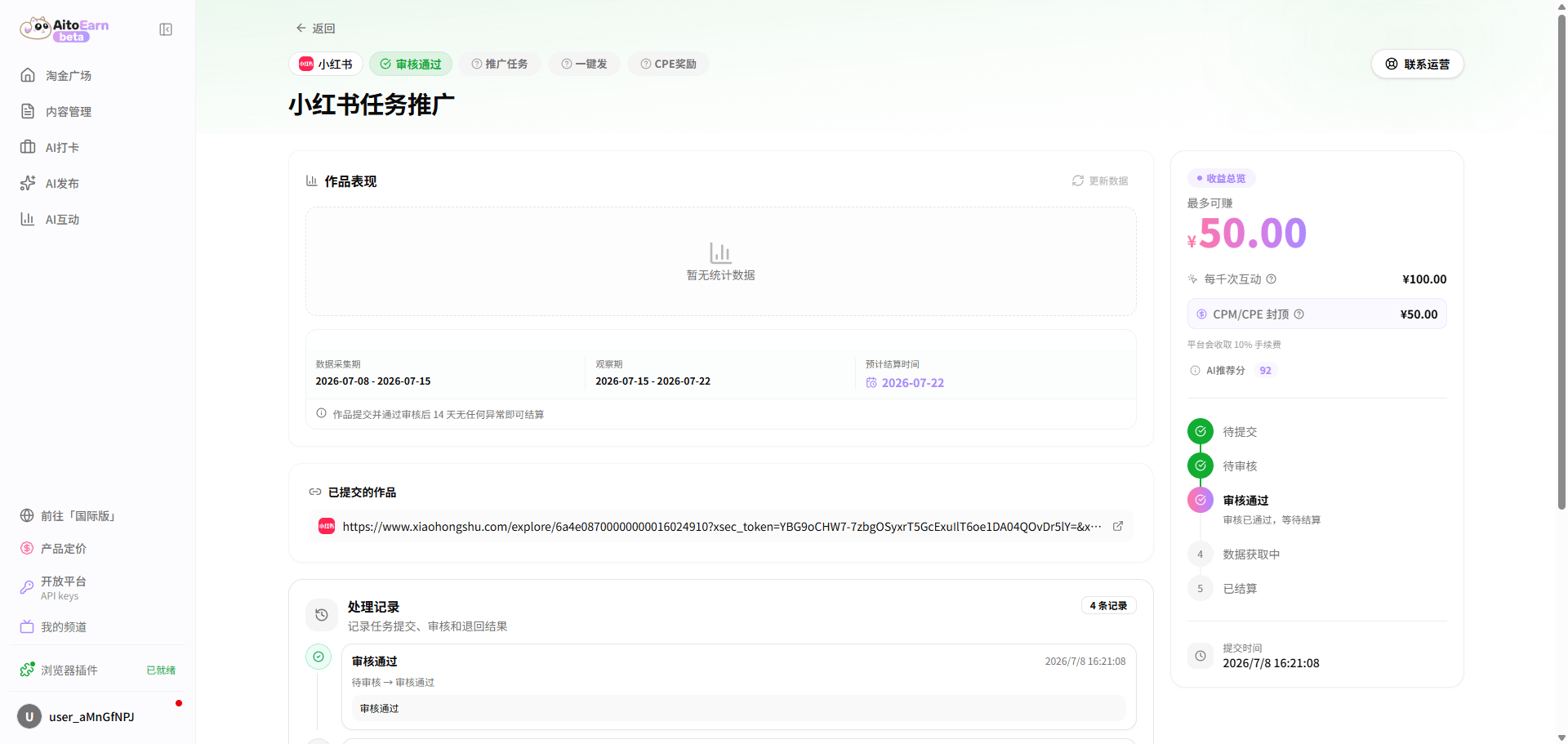Click the calendar icon by 2026-07-22
This screenshot has width=1568, height=744.
(x=871, y=382)
